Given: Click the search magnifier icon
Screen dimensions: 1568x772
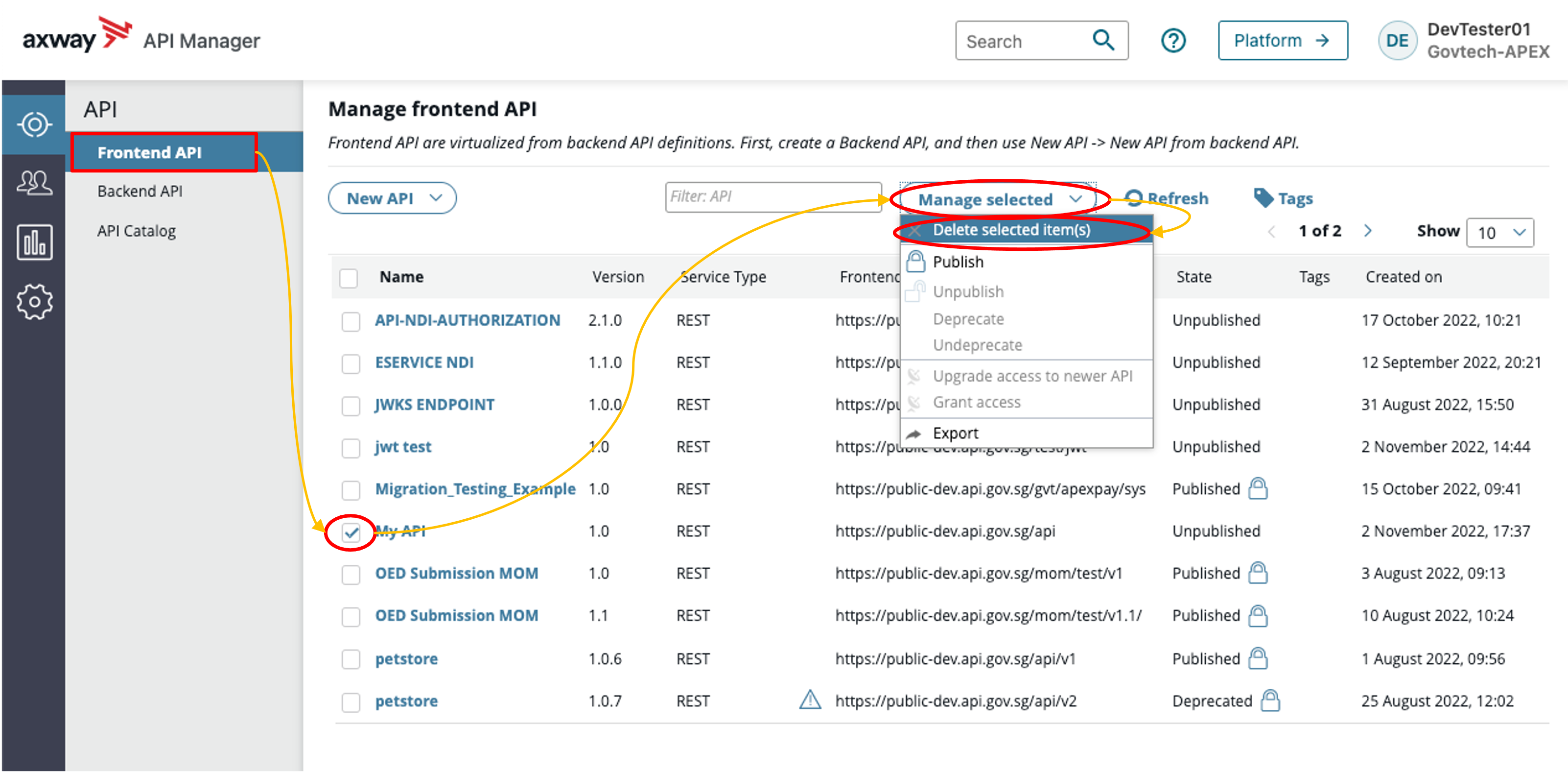Looking at the screenshot, I should (x=1103, y=41).
